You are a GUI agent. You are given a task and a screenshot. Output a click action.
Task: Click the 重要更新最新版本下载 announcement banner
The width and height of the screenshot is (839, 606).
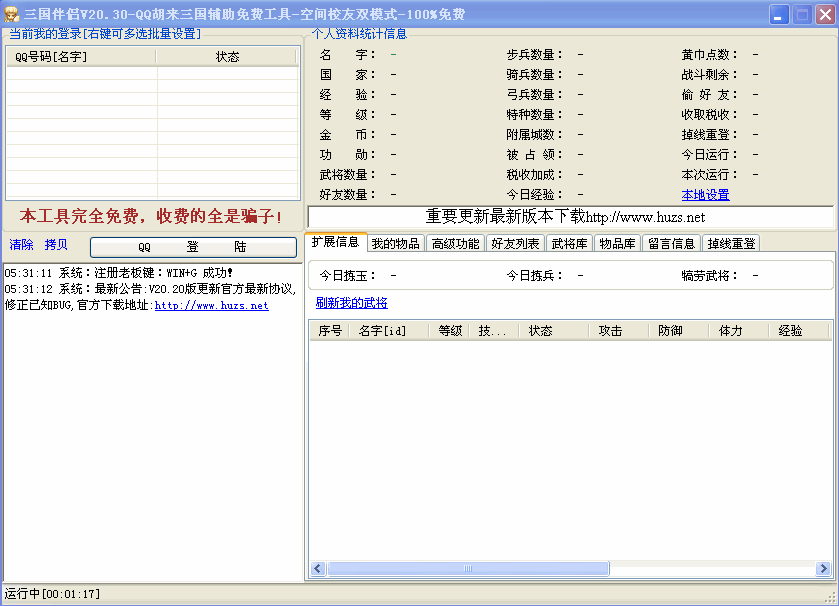[x=570, y=217]
